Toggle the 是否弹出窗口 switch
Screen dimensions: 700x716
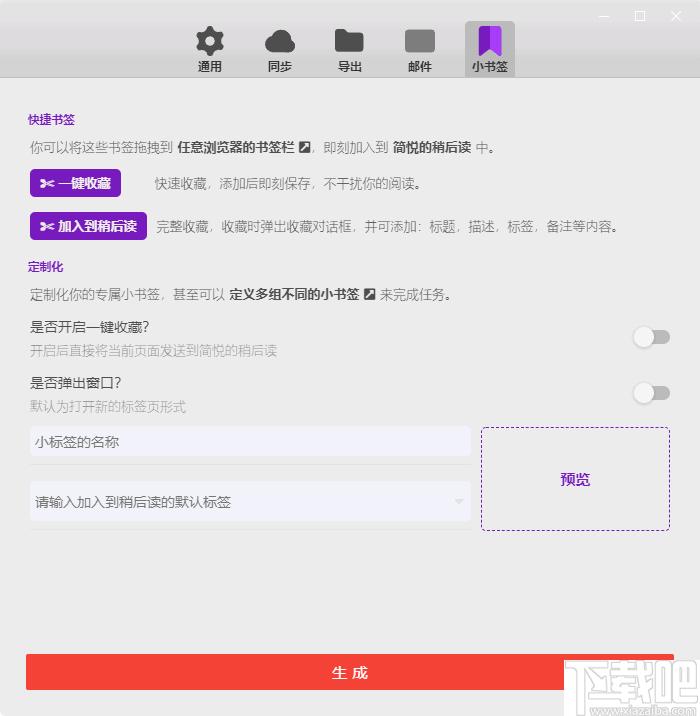click(652, 393)
